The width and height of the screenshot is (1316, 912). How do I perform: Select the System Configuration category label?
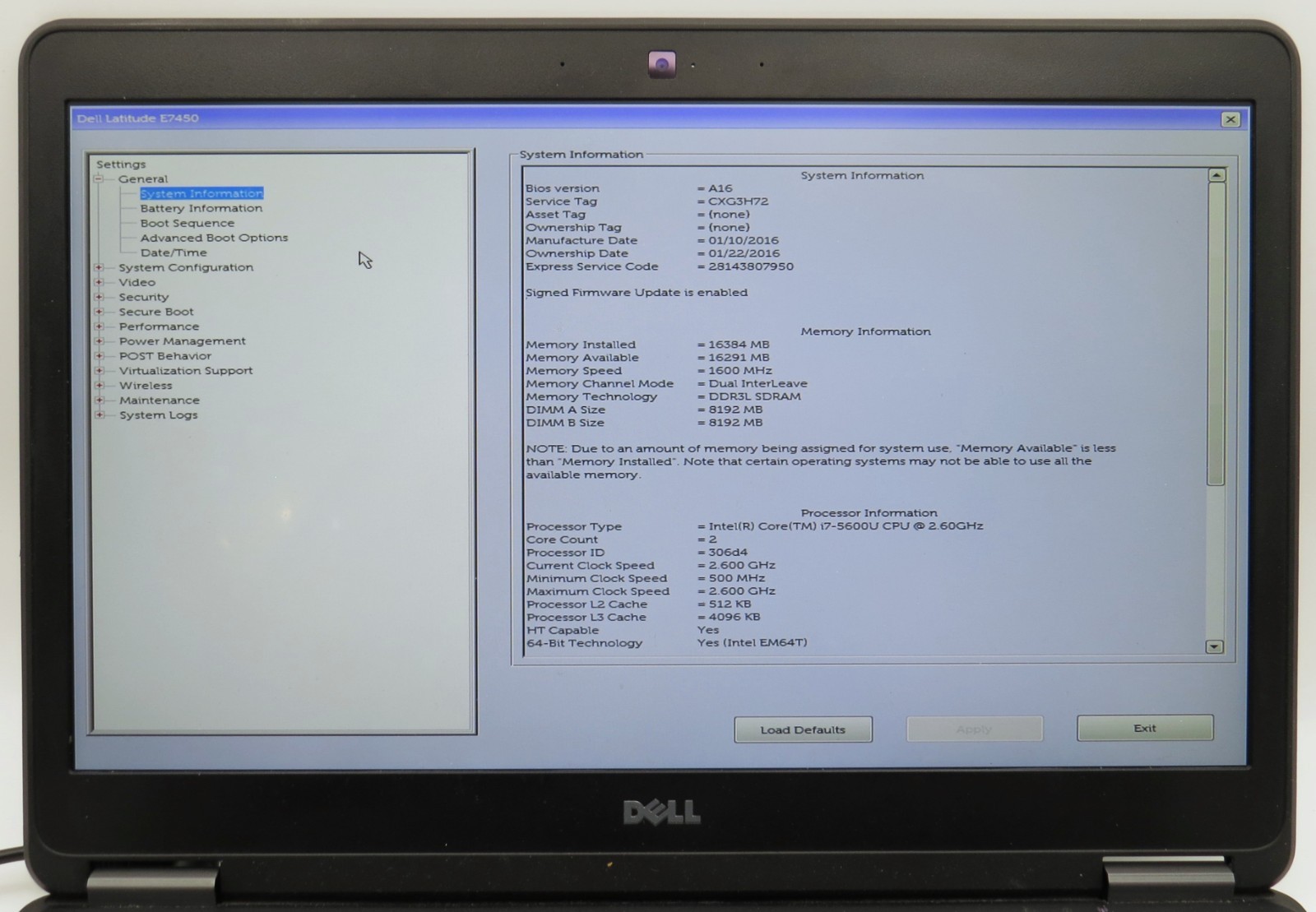click(x=186, y=267)
